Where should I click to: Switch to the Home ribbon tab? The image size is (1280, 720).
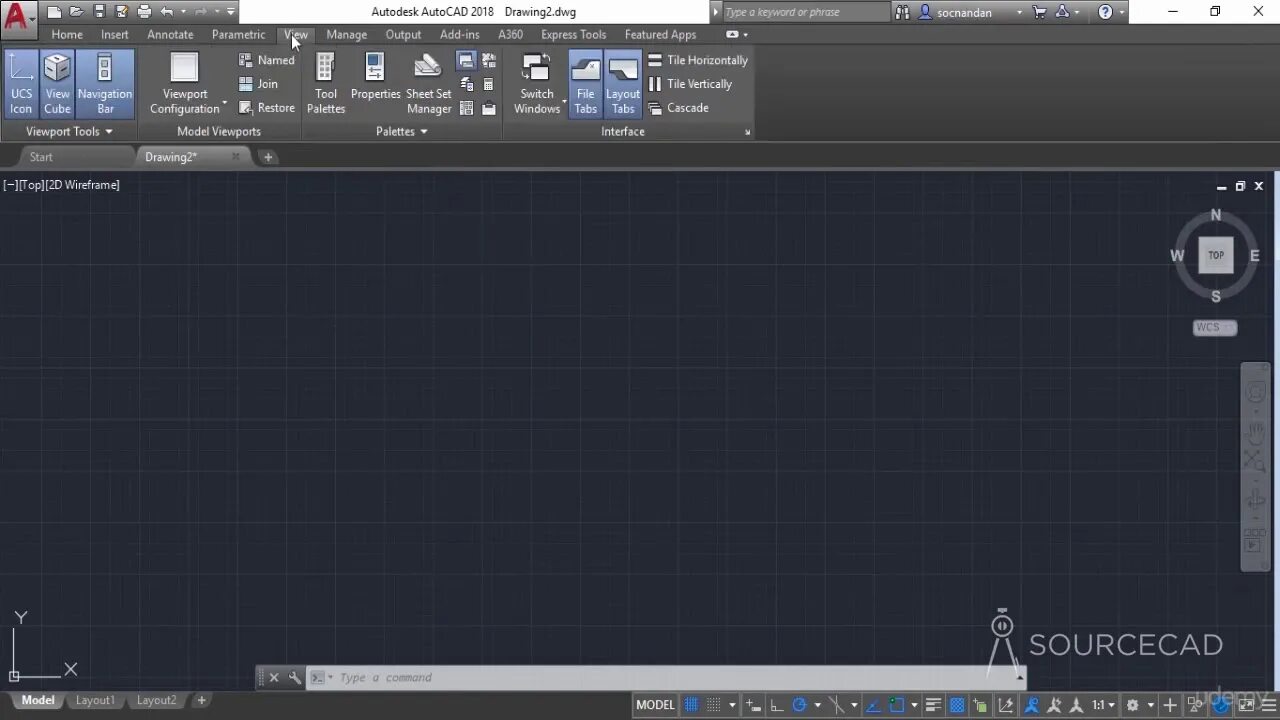[x=67, y=34]
